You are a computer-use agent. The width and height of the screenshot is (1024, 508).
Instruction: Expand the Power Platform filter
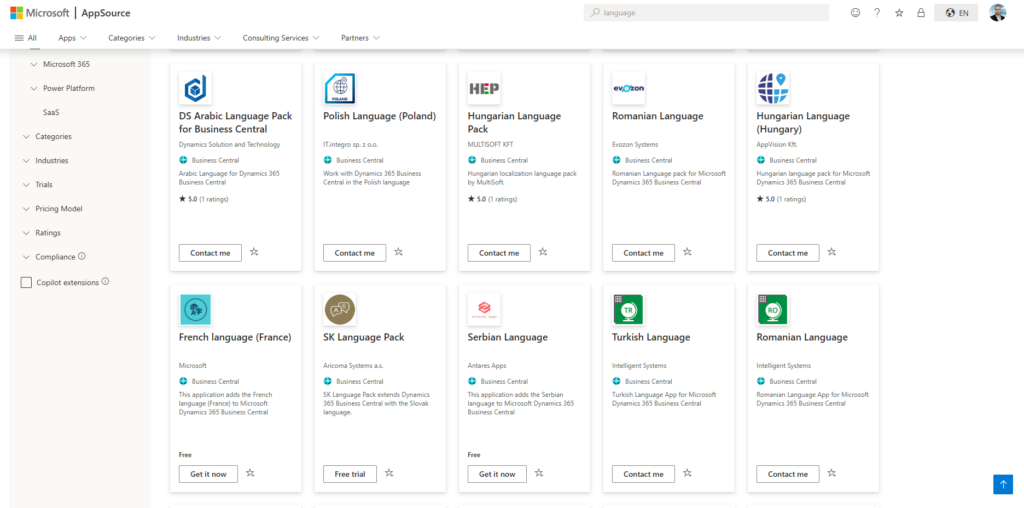(34, 88)
